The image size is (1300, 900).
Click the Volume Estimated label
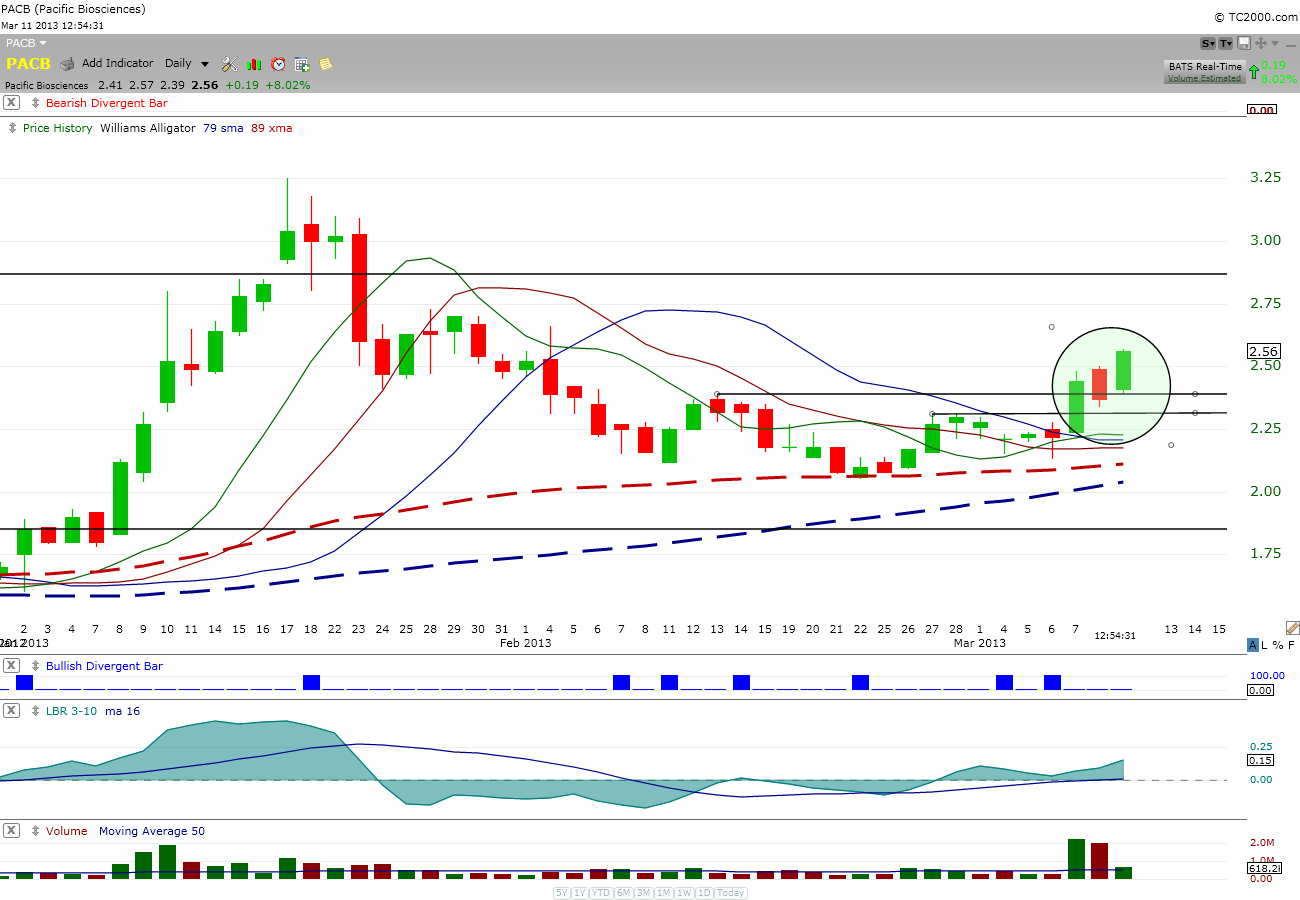[1204, 78]
